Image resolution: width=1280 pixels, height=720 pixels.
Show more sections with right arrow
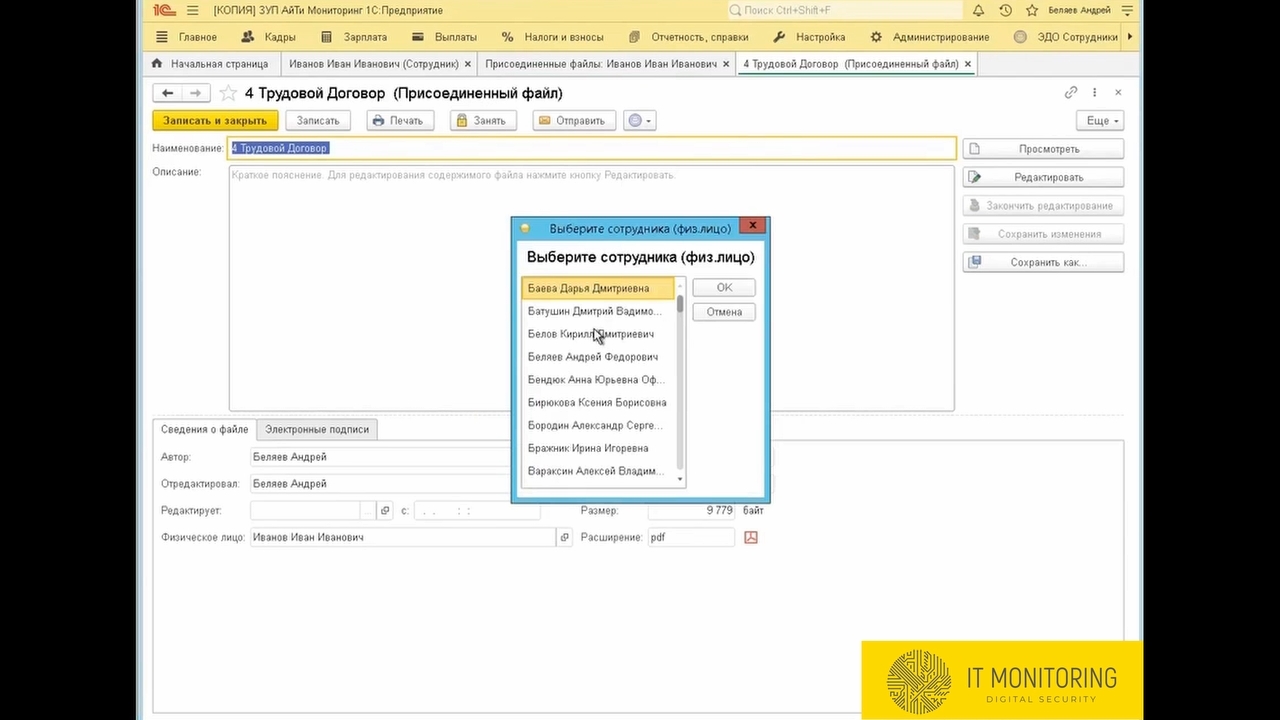(1131, 37)
